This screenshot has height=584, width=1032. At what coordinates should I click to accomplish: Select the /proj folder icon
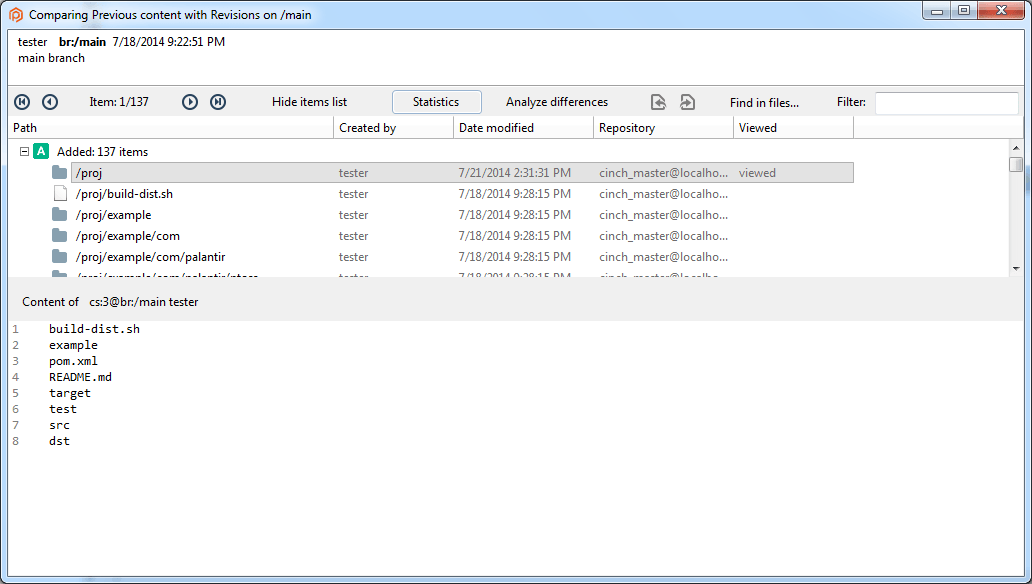coord(60,173)
